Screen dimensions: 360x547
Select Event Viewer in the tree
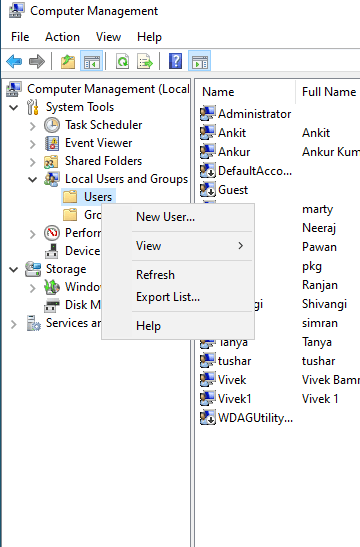point(98,143)
